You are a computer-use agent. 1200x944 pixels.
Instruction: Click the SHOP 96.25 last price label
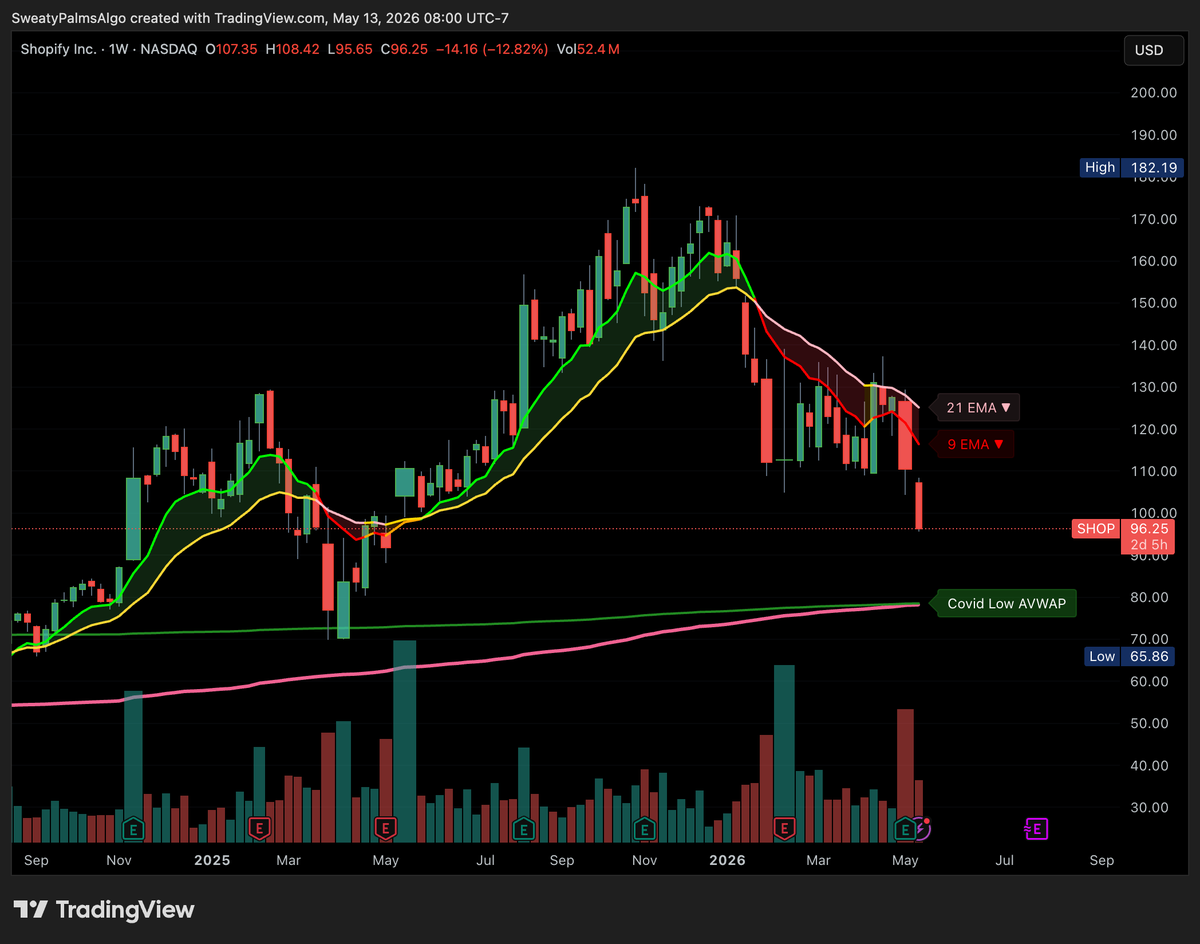(1123, 529)
